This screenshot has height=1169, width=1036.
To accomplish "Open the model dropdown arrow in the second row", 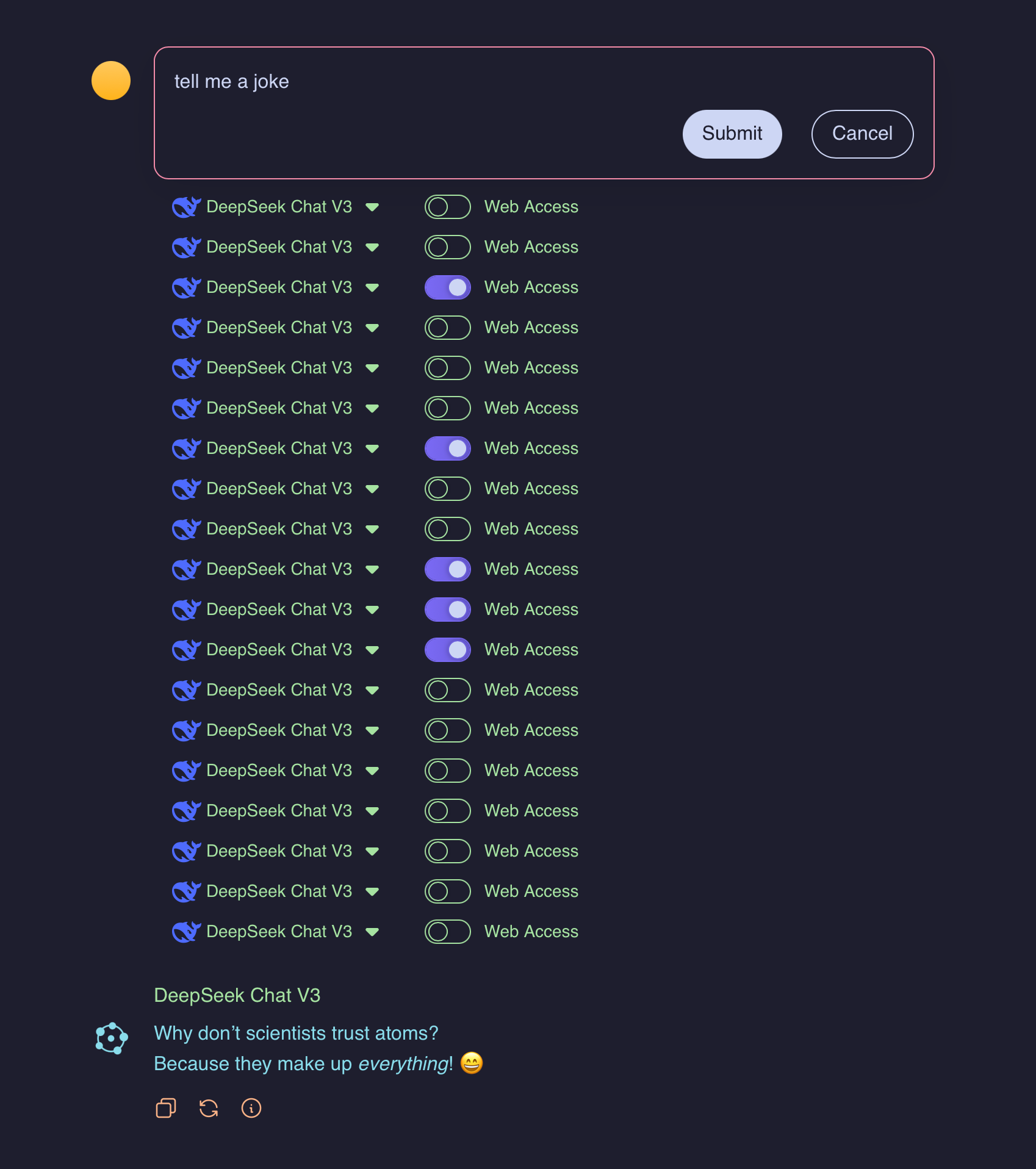I will point(372,248).
